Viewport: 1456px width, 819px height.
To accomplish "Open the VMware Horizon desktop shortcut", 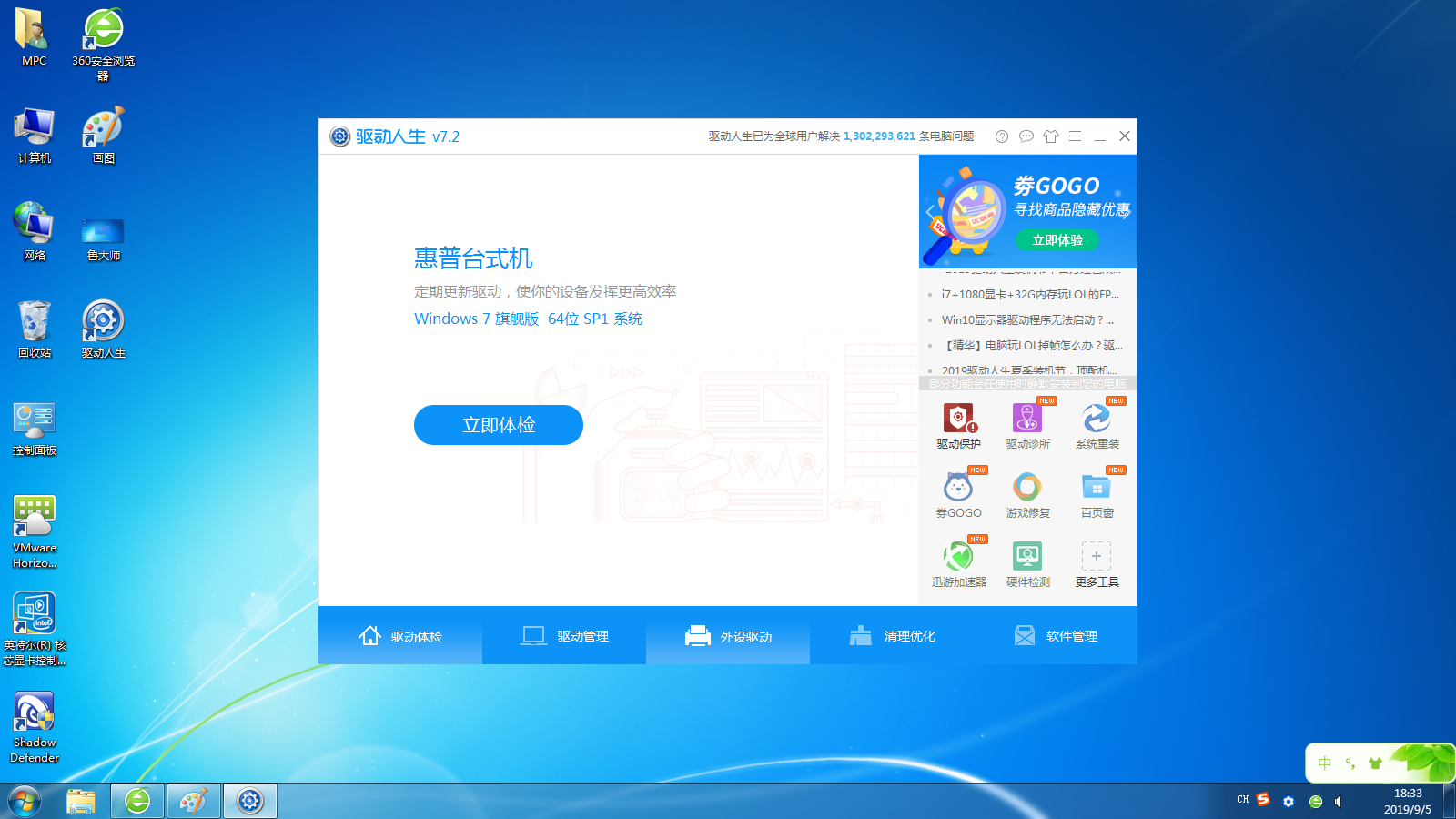I will click(x=34, y=531).
